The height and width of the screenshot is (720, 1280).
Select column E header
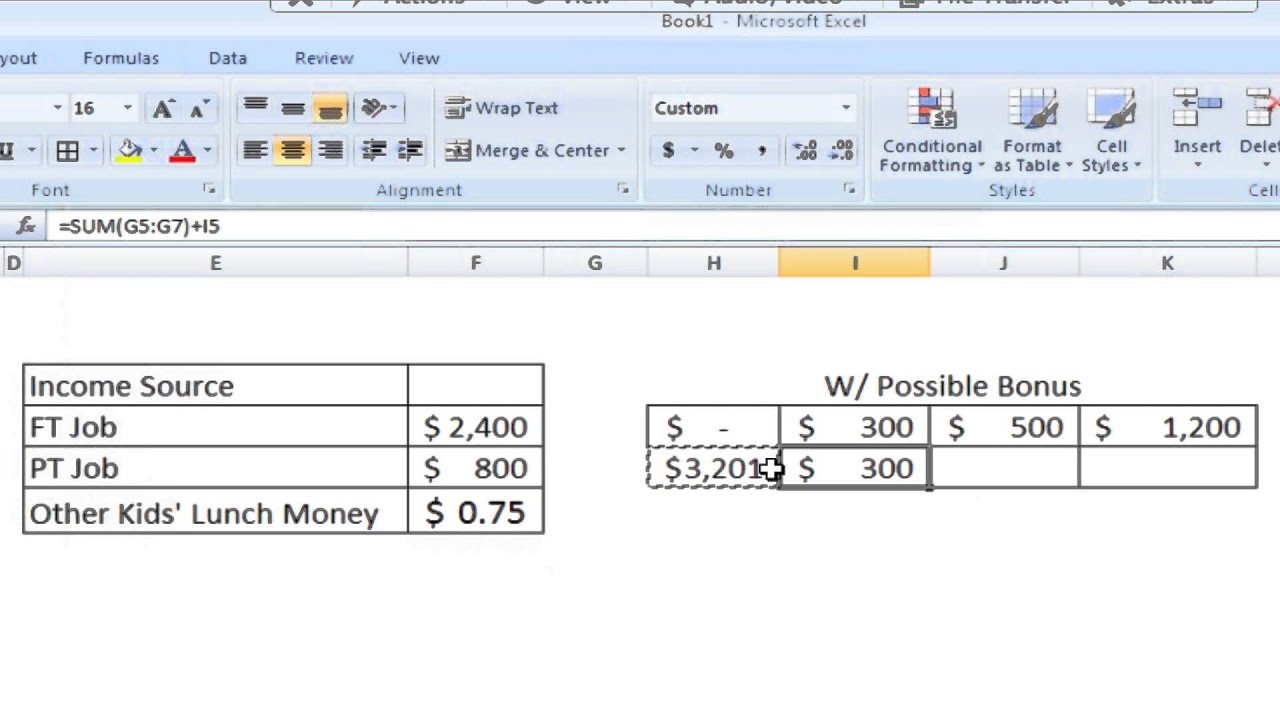[x=215, y=263]
